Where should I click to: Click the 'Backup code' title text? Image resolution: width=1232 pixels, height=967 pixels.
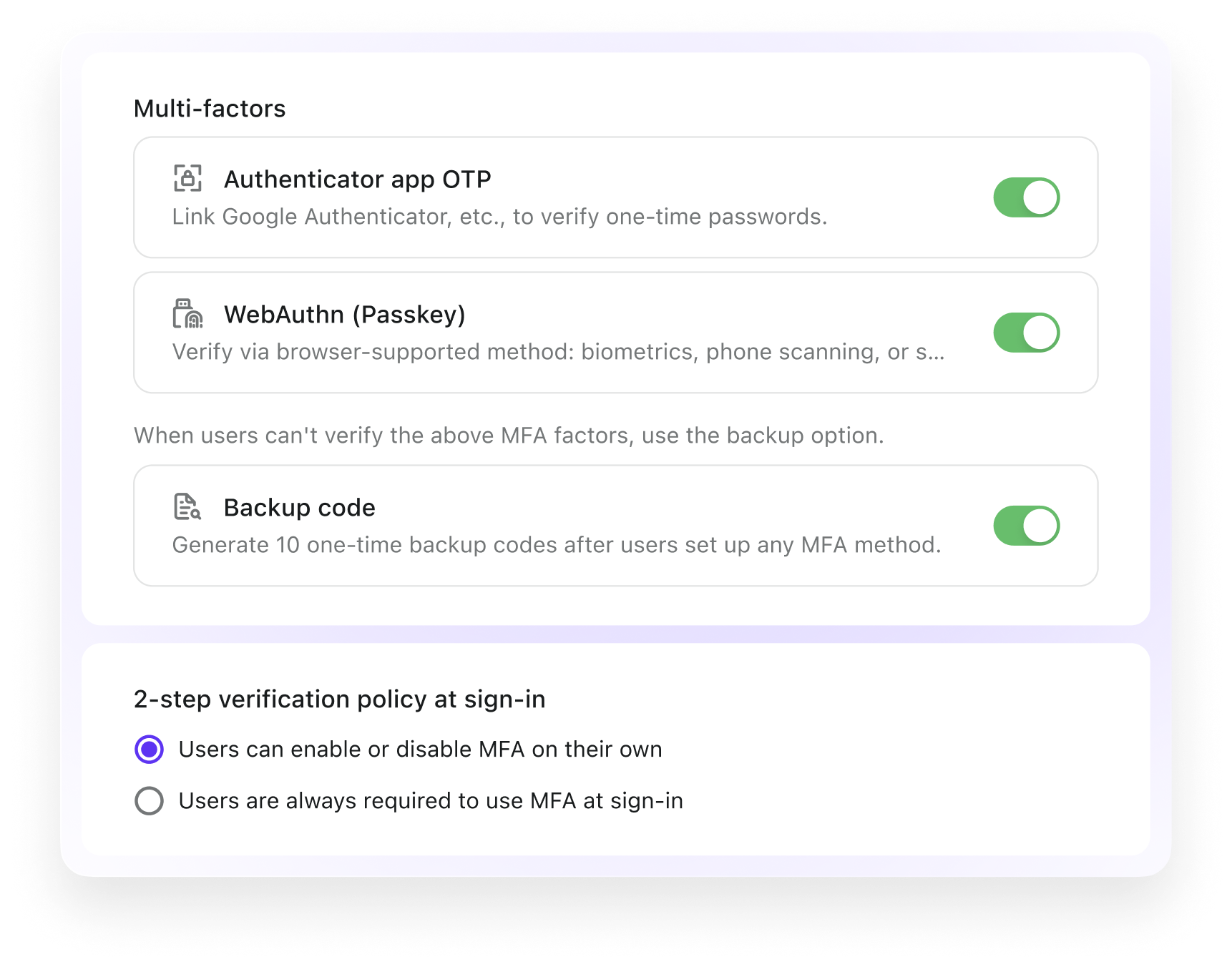click(x=299, y=508)
